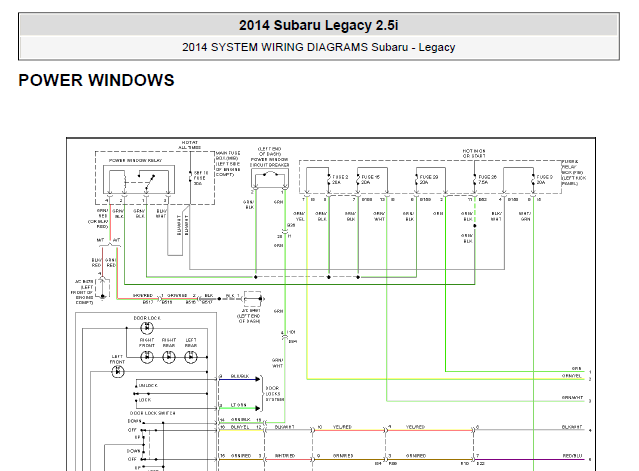The width and height of the screenshot is (639, 471).
Task: Click the "WHT/GRN" wire label
Action: coord(525,216)
